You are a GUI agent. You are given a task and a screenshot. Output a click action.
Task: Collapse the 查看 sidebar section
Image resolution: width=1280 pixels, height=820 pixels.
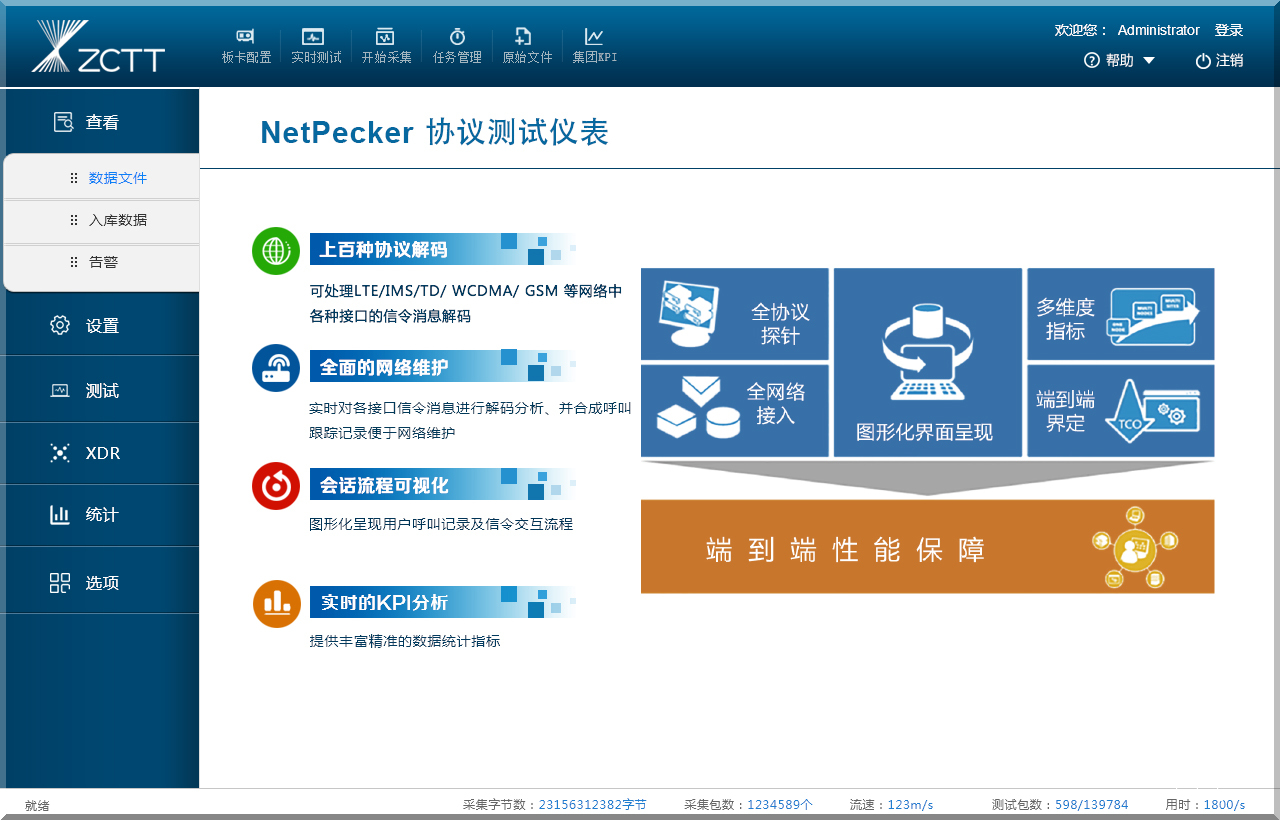coord(100,122)
